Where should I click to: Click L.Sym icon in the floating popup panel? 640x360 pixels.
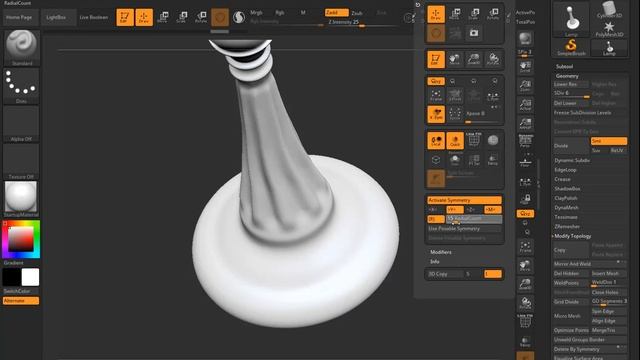493,96
